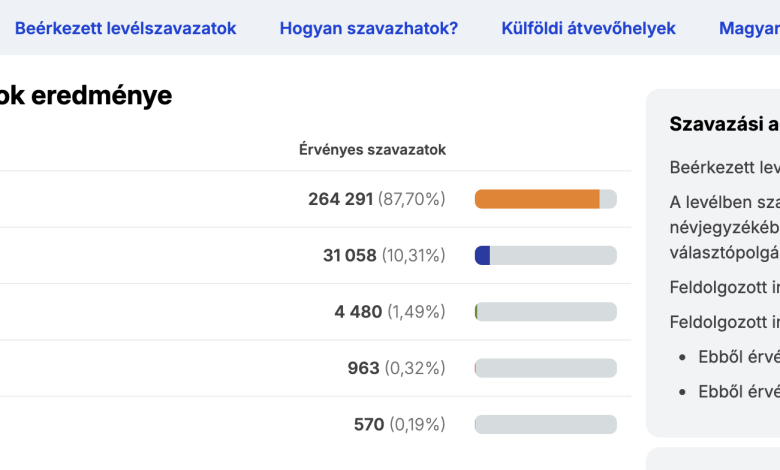Click the green 1,49% progress bar

point(545,312)
